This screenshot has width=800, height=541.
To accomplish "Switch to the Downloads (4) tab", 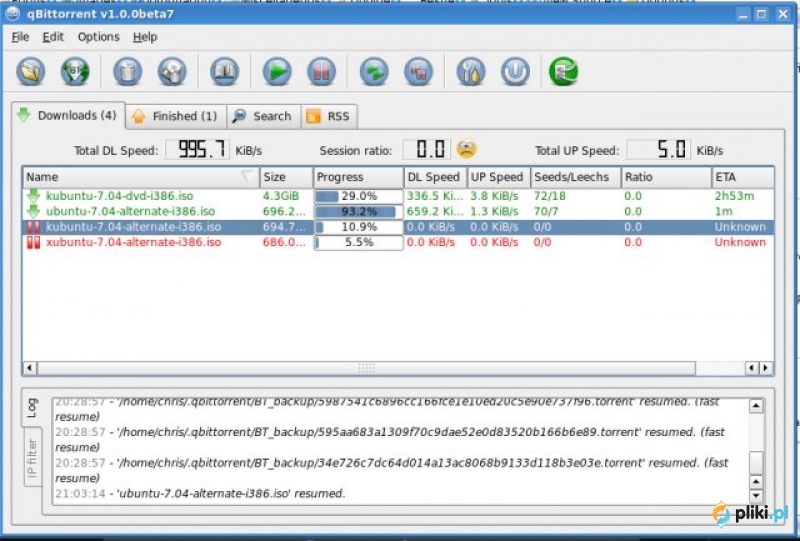I will click(x=68, y=115).
